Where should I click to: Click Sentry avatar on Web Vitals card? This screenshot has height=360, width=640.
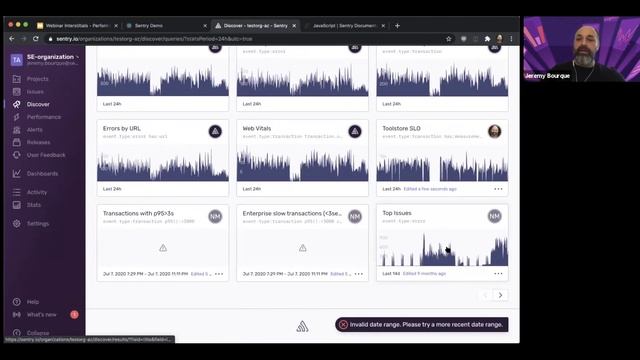[x=355, y=131]
